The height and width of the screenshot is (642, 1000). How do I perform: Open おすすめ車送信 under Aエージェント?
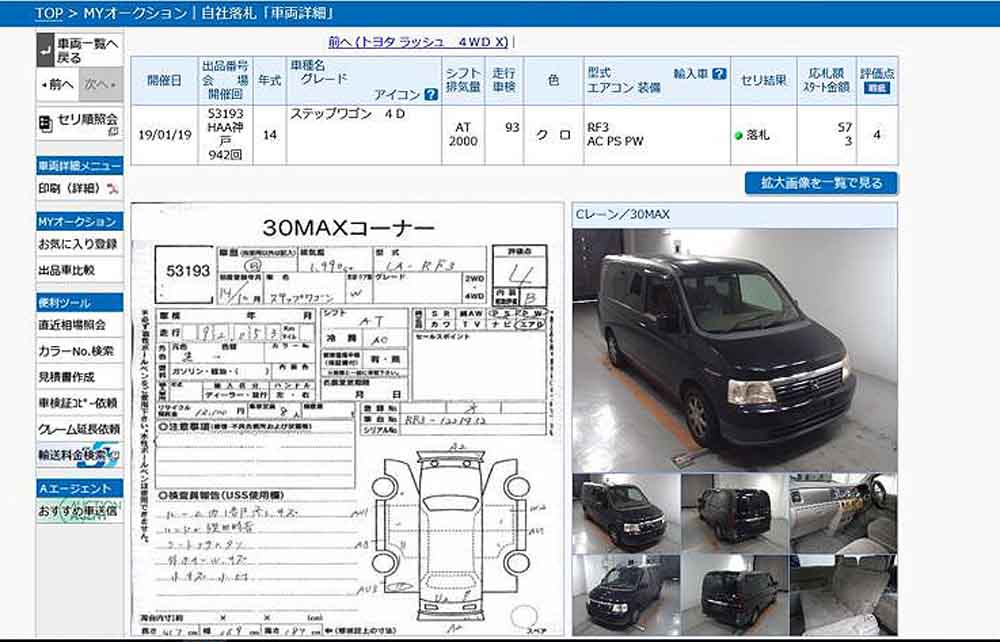point(80,511)
